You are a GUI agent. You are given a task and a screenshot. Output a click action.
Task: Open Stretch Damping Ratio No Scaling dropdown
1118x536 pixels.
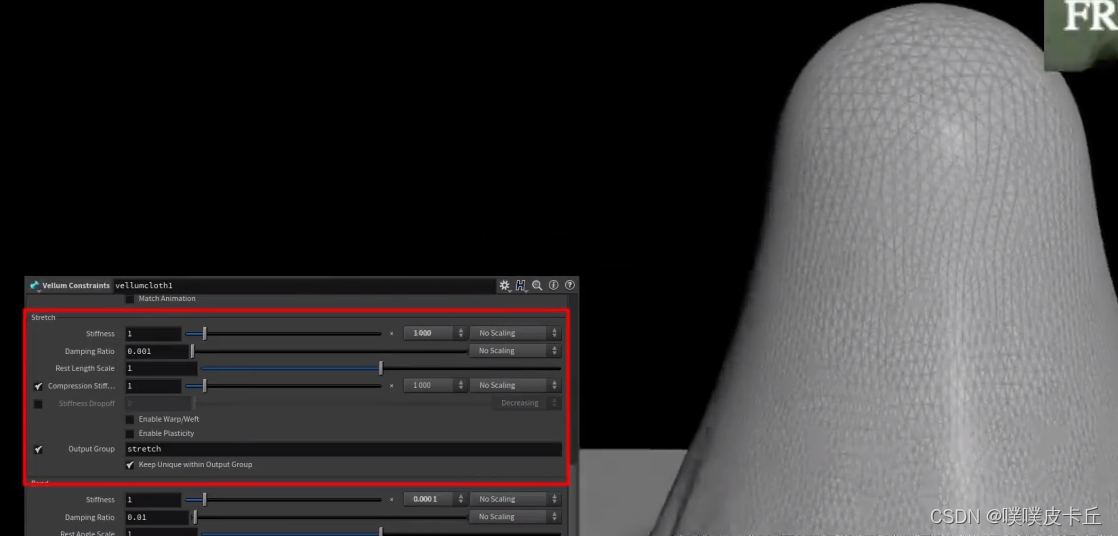click(516, 351)
